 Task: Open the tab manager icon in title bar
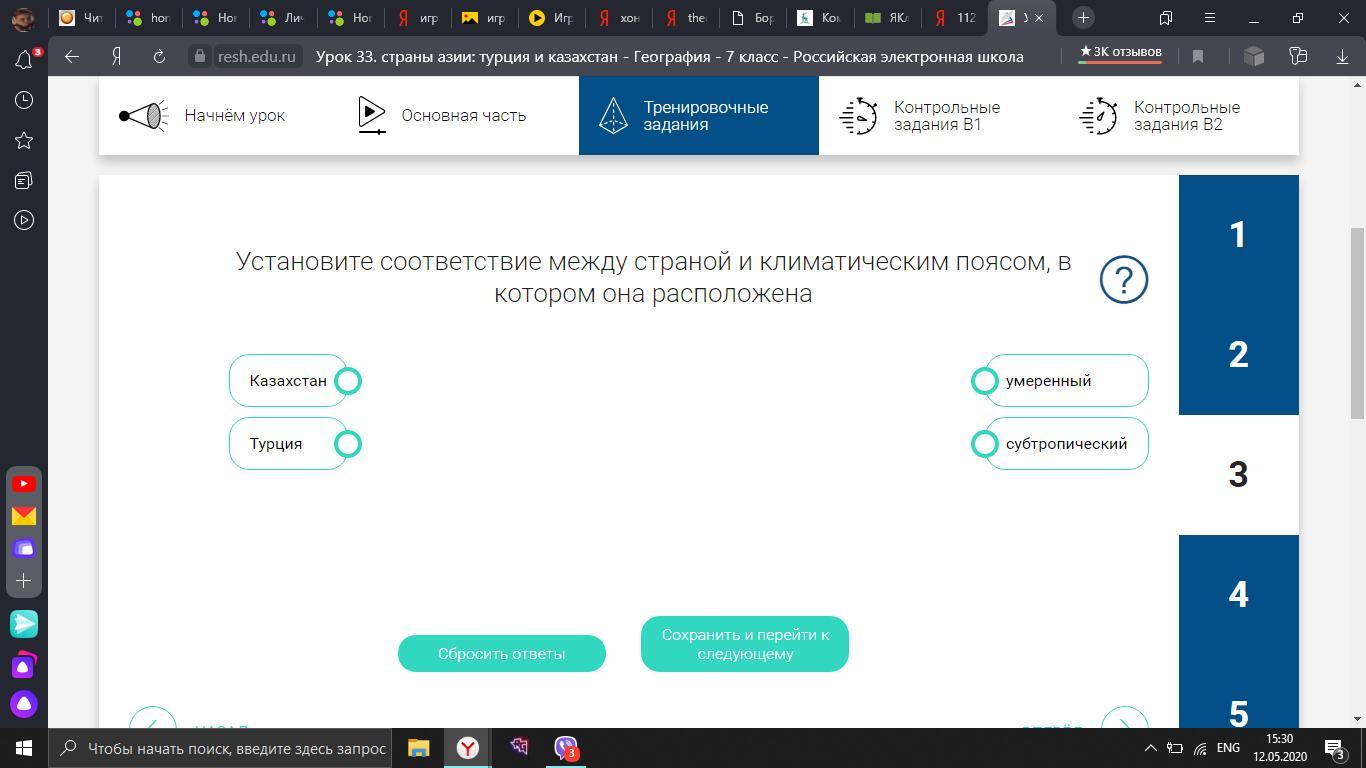click(x=1166, y=18)
